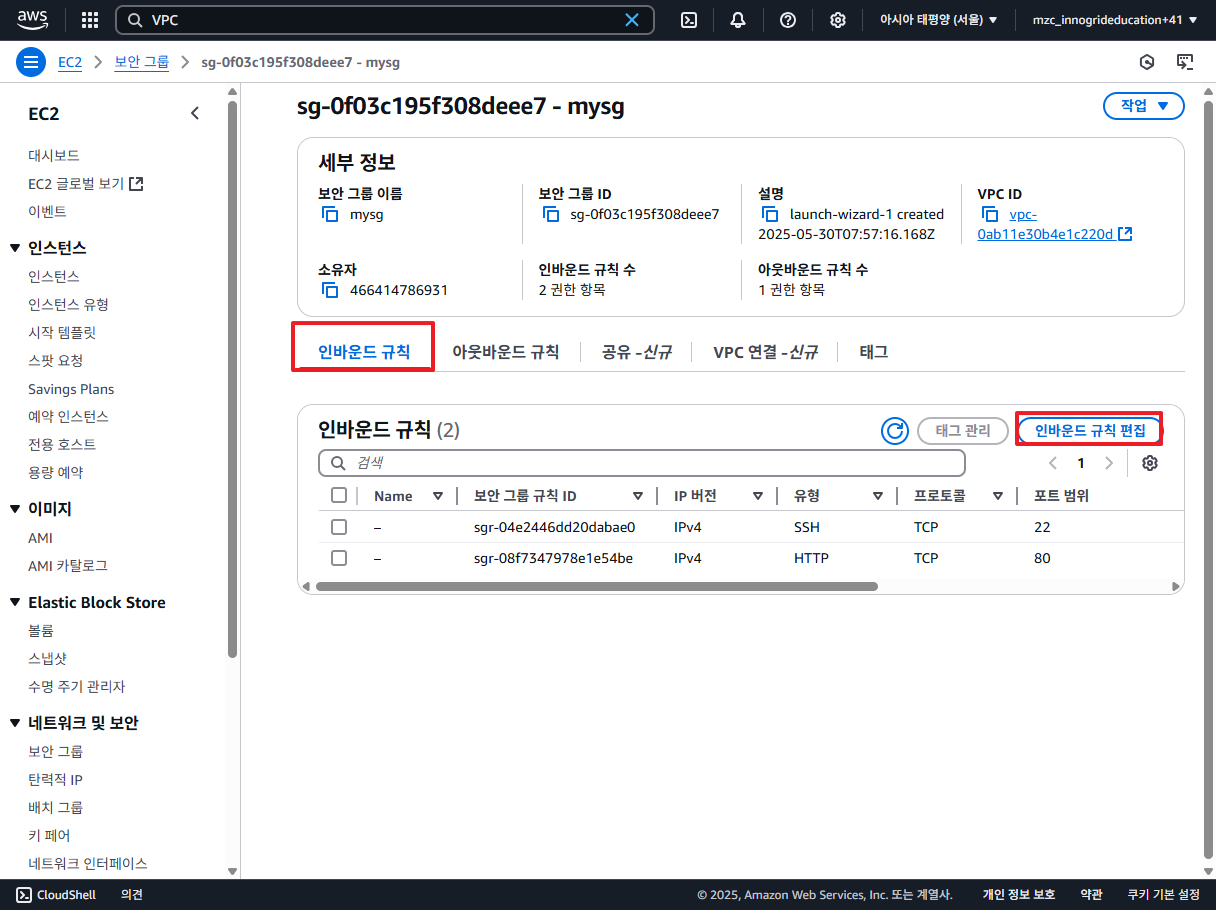Collapse the Elastic Block Store section
This screenshot has height=910, width=1216.
click(15, 602)
